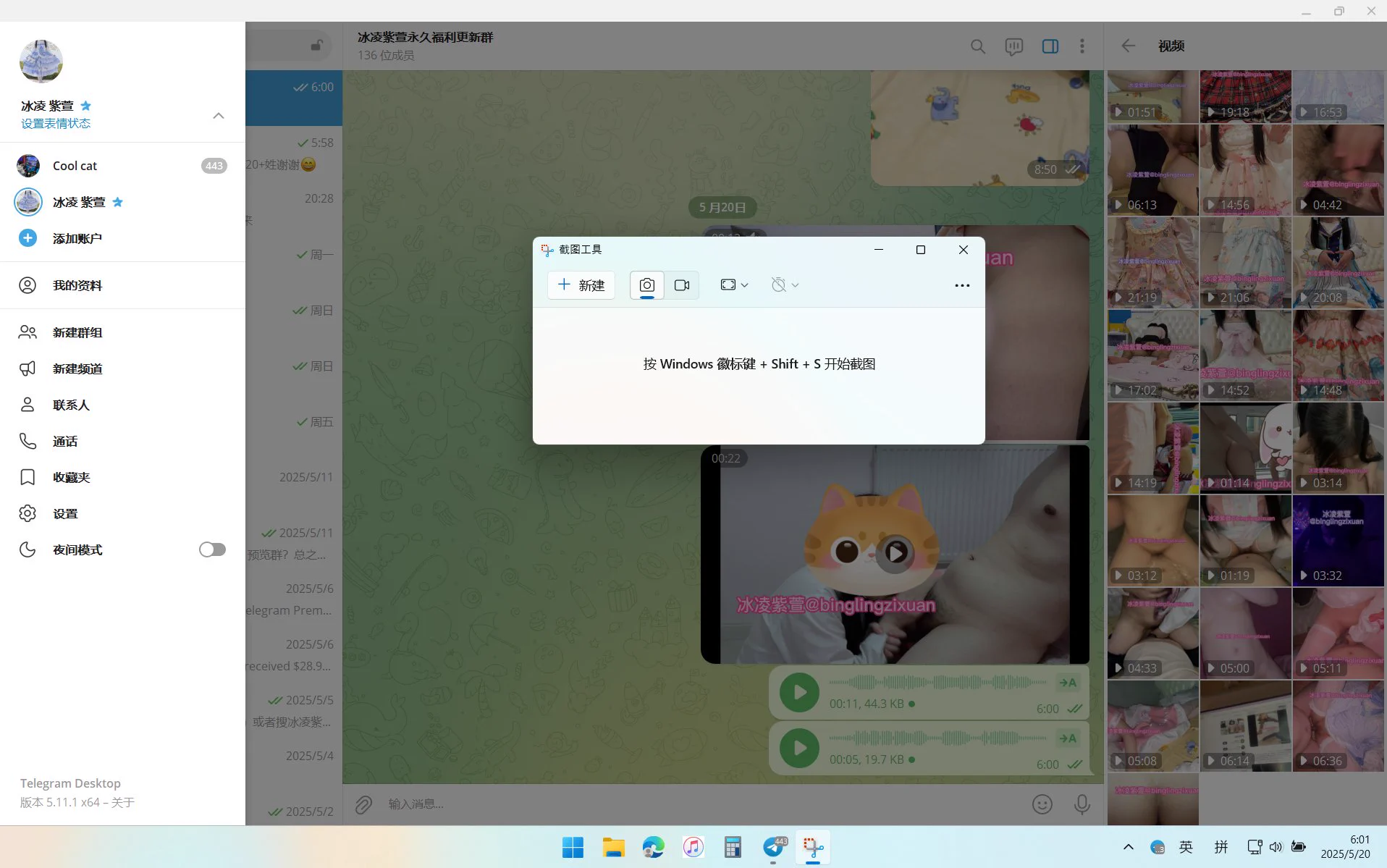Click the 夜间模式 moon icon
1387x868 pixels.
28,549
